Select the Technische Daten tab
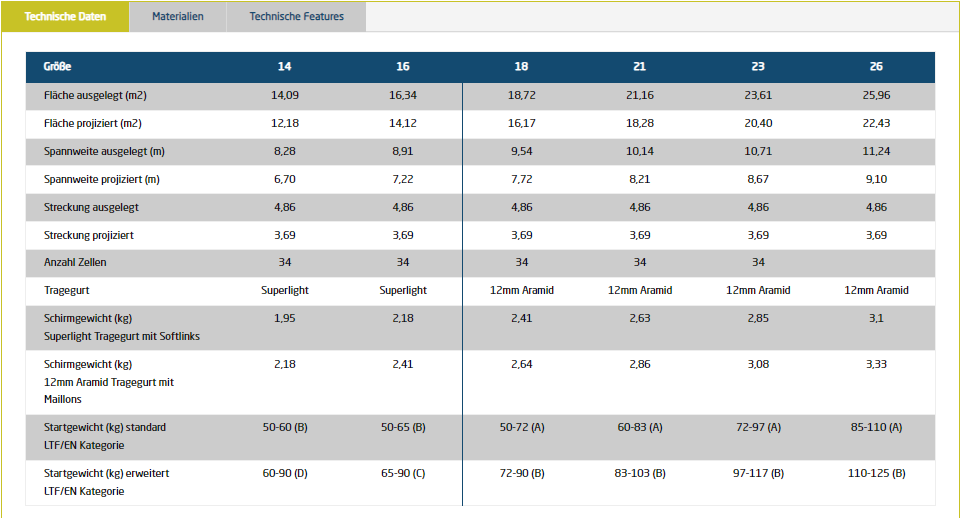This screenshot has width=962, height=518. 65,17
